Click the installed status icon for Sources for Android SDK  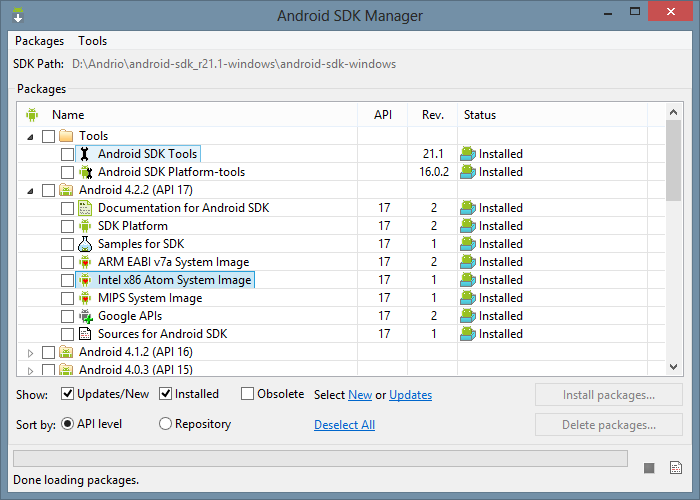(468, 334)
